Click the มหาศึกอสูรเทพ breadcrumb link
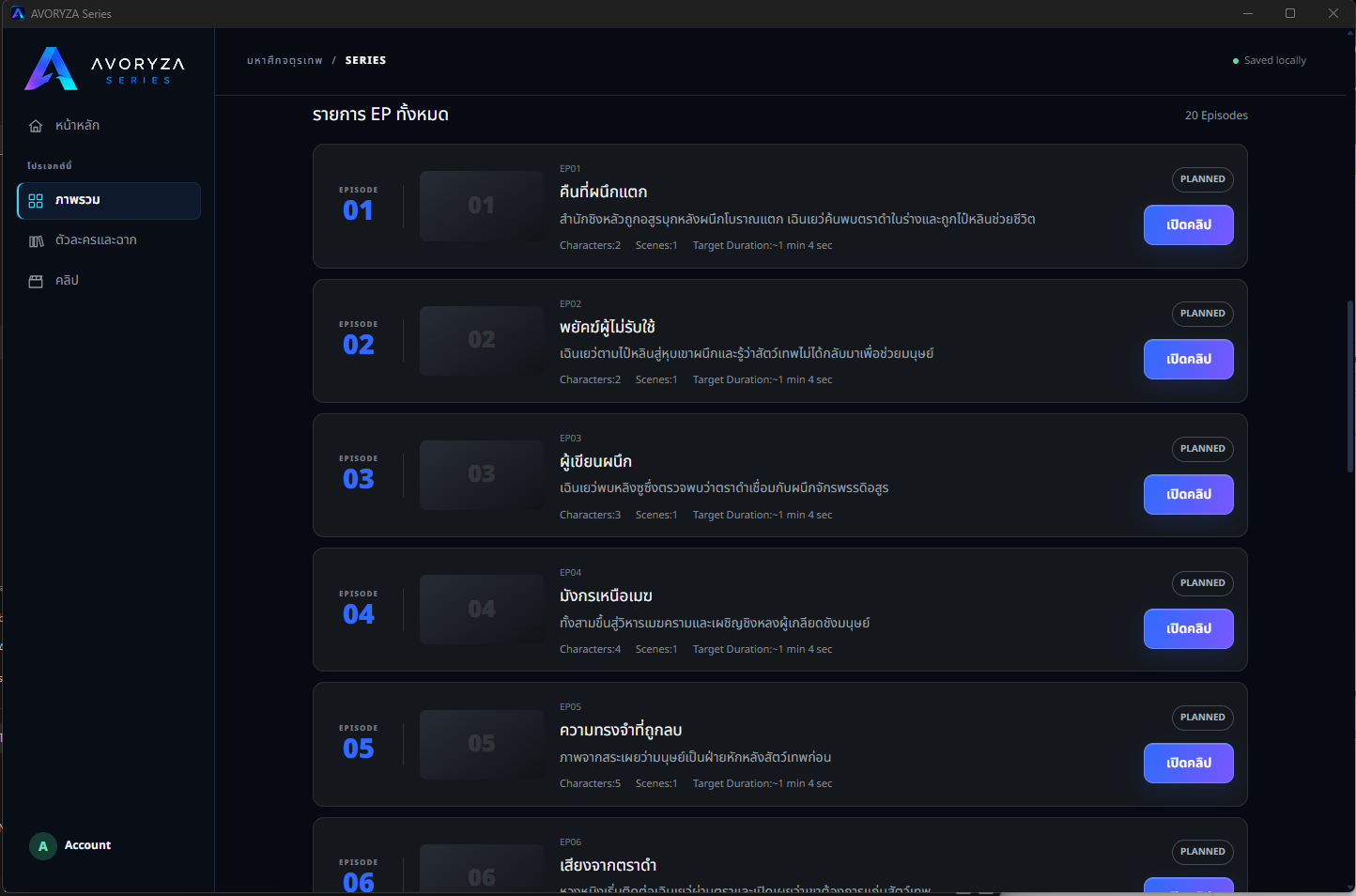Viewport: 1356px width, 896px height. (285, 60)
